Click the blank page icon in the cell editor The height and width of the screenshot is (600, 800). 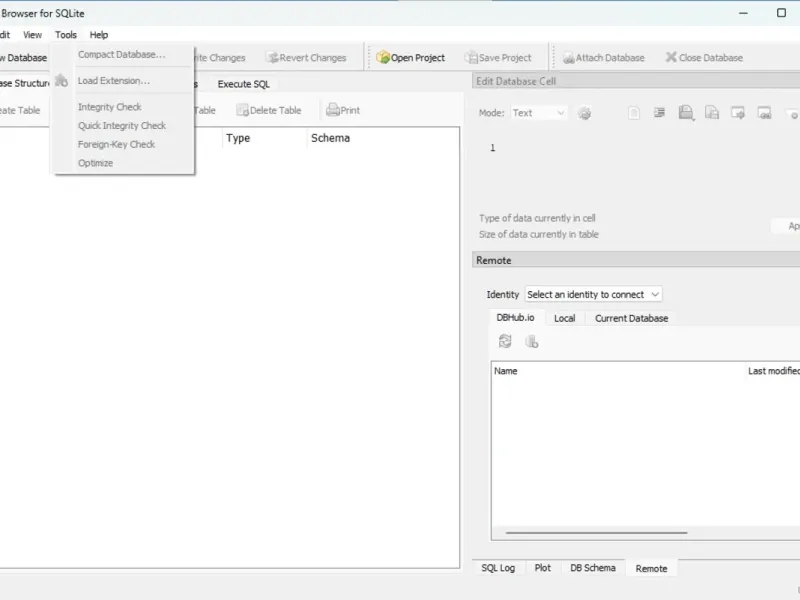click(x=634, y=113)
